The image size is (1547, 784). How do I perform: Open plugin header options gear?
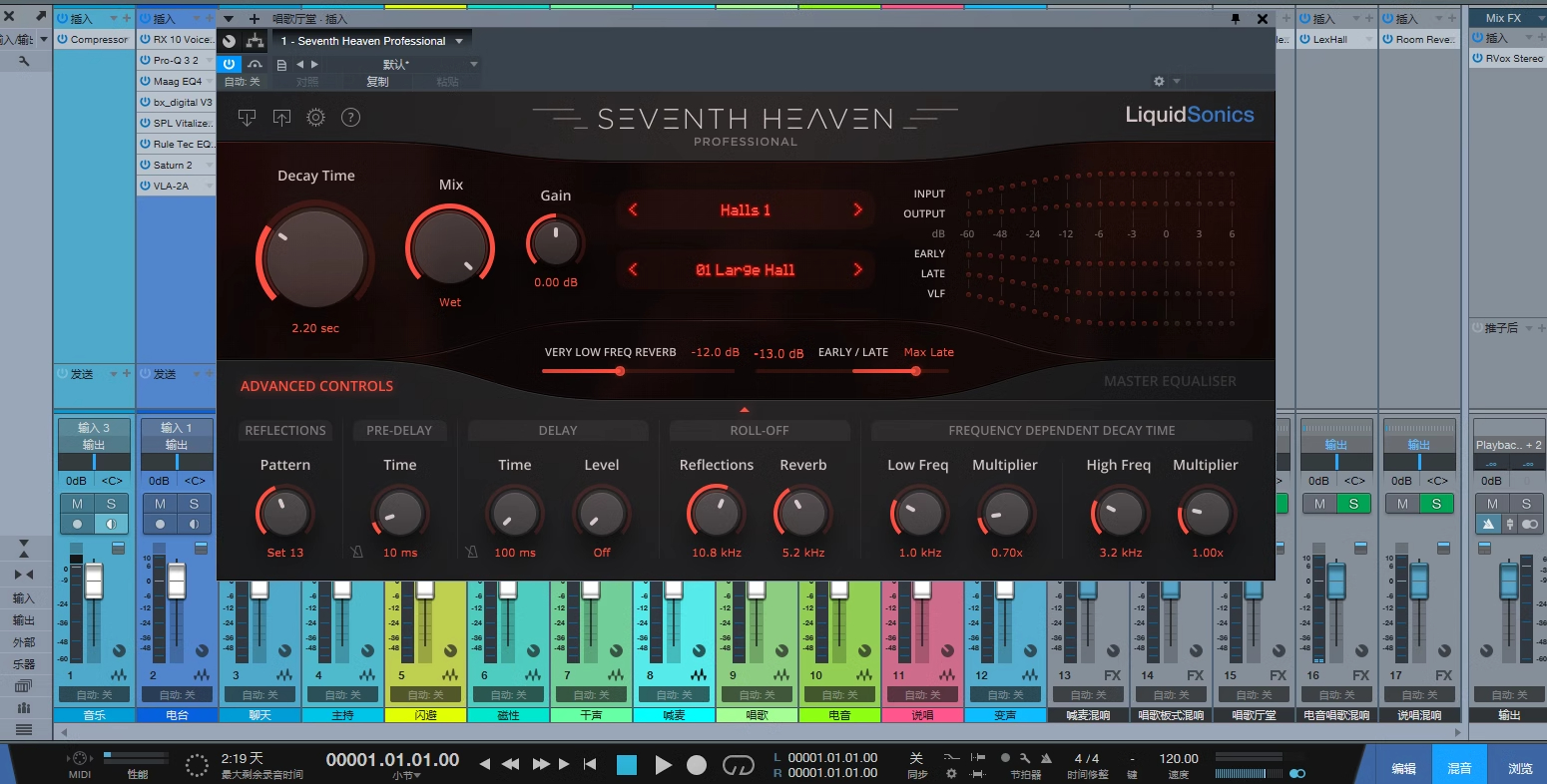(1159, 82)
